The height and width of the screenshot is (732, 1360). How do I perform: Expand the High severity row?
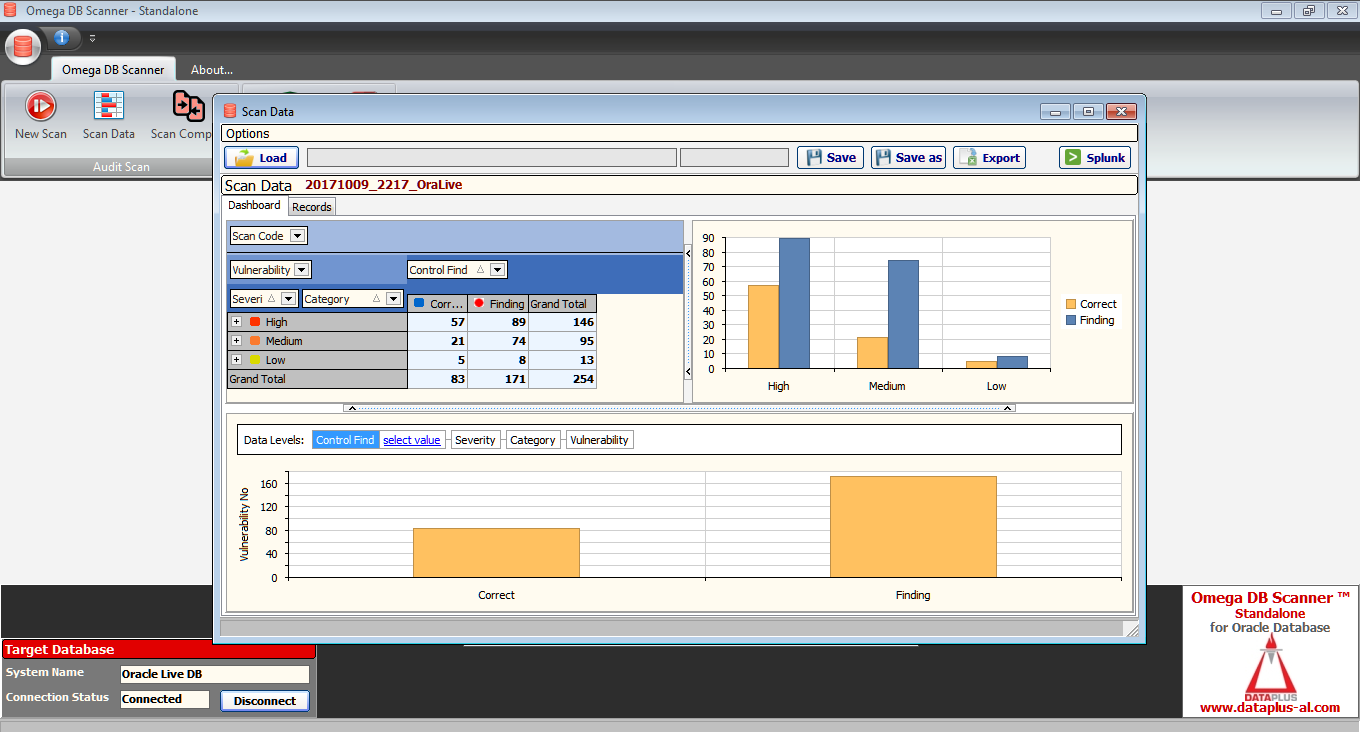237,322
